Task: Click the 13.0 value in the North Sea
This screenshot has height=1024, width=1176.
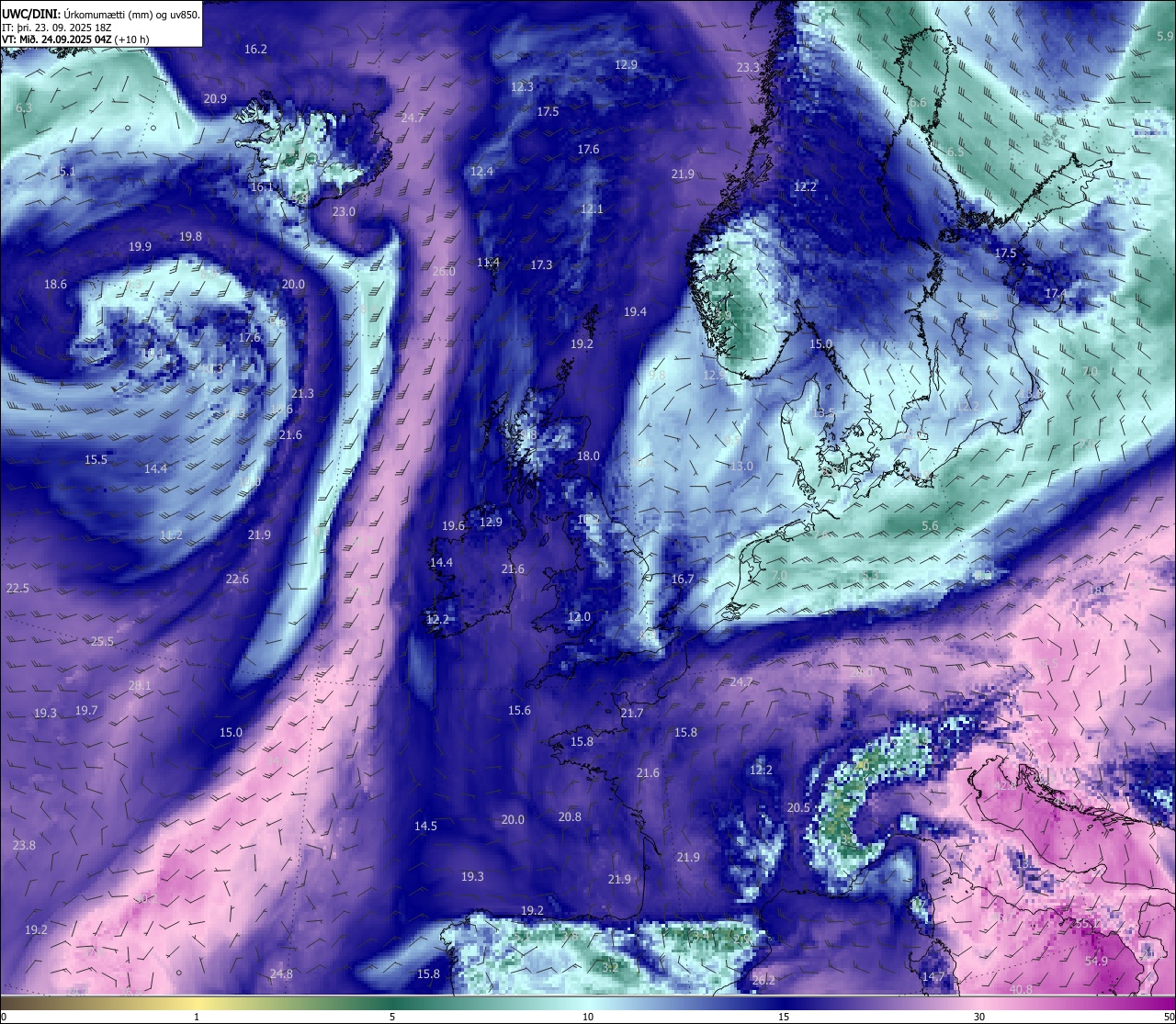Action: [741, 466]
